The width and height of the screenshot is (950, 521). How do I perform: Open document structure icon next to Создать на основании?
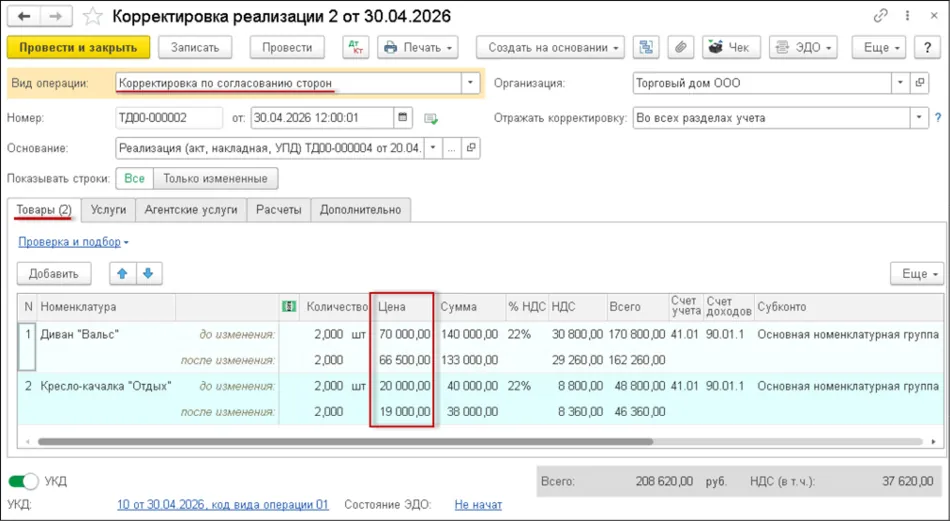point(646,47)
